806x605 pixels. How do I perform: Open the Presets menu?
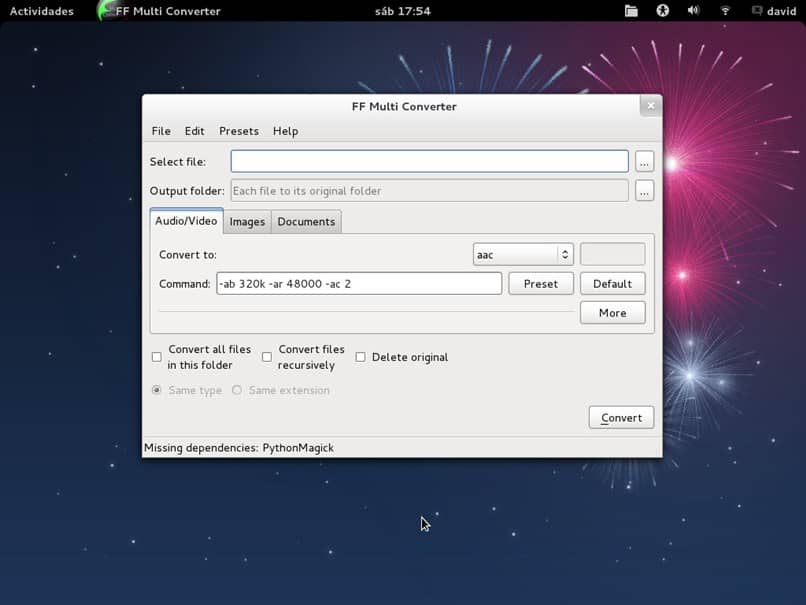pos(239,131)
